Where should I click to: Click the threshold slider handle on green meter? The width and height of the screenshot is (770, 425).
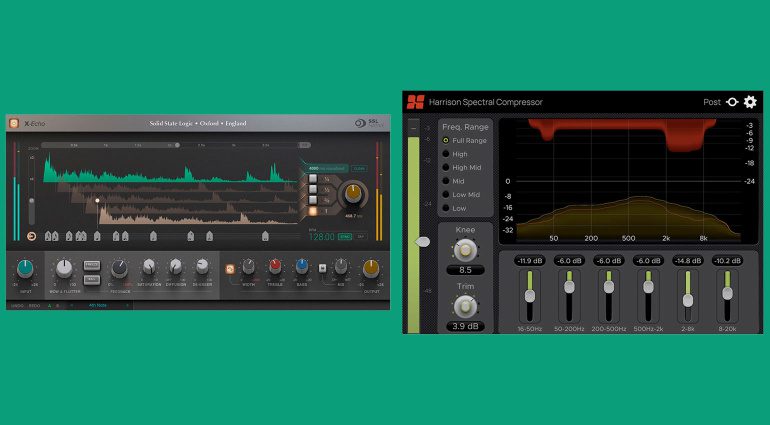422,241
